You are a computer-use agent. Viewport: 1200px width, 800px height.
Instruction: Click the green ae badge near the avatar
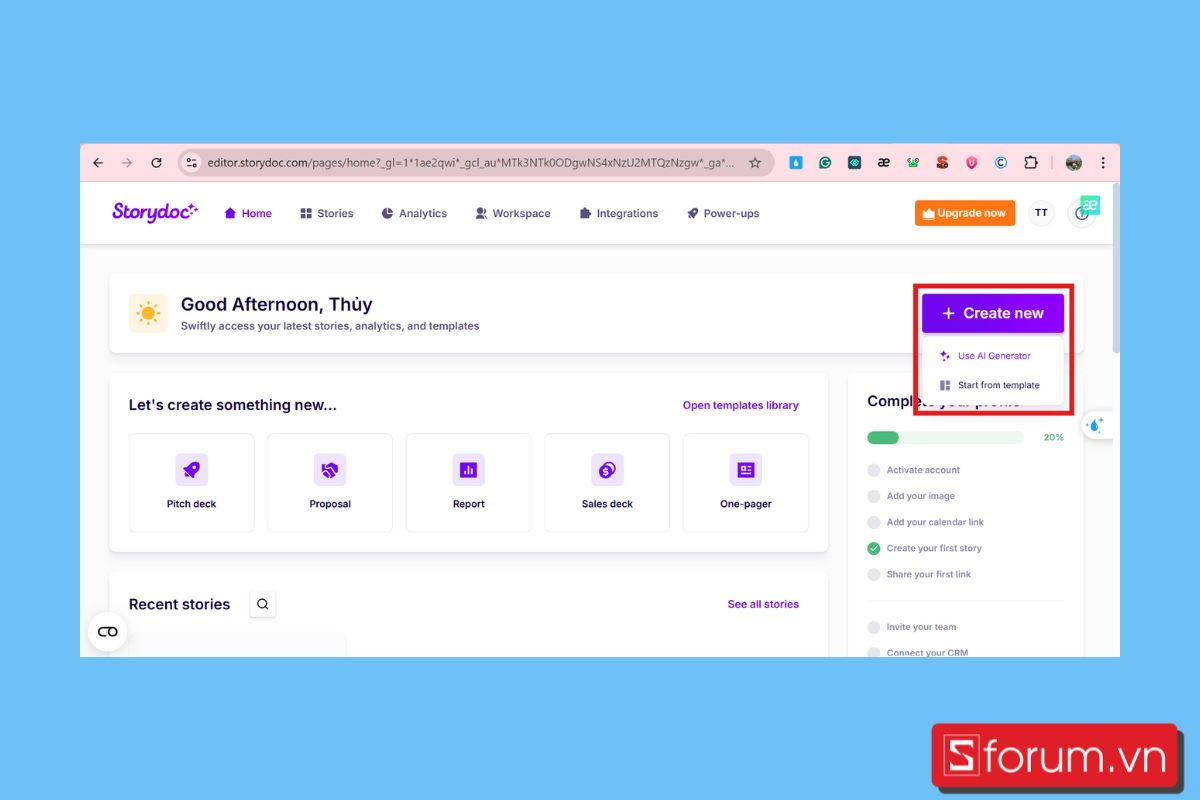[1090, 205]
